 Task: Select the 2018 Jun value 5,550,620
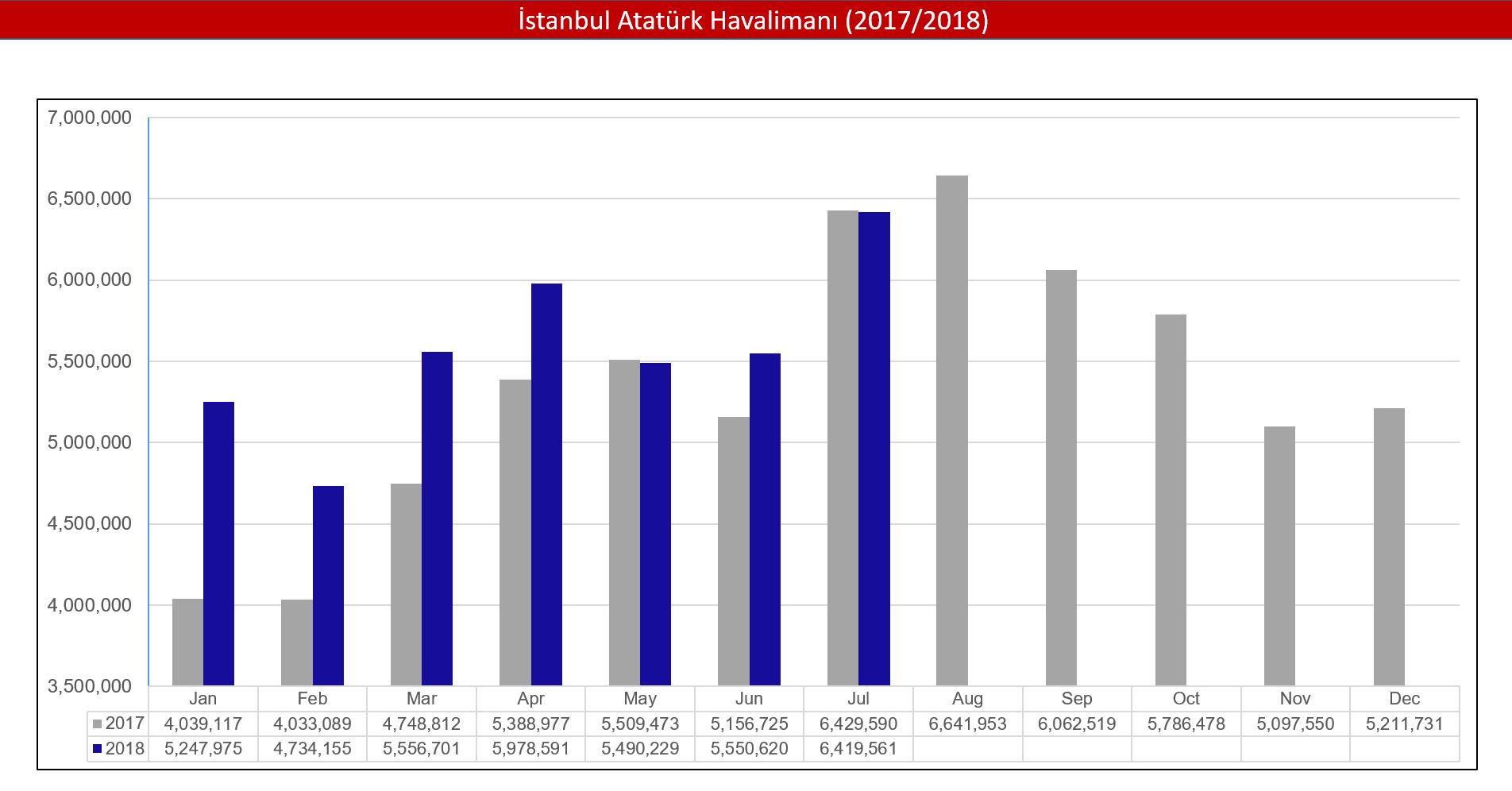click(x=749, y=749)
